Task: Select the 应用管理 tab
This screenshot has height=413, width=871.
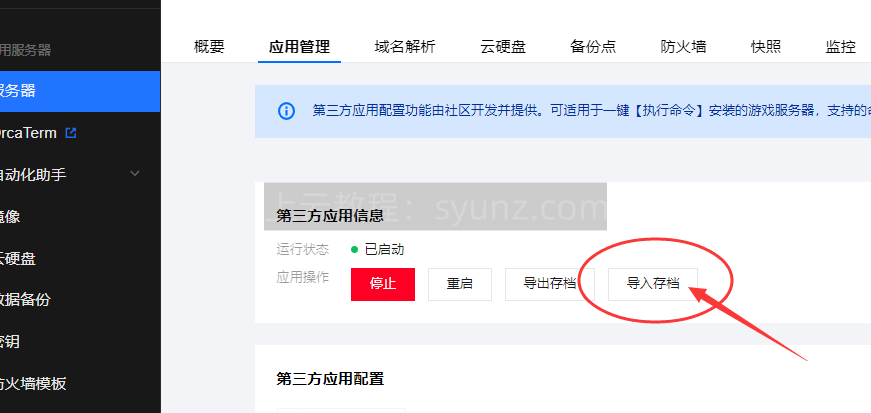Action: pyautogui.click(x=299, y=47)
